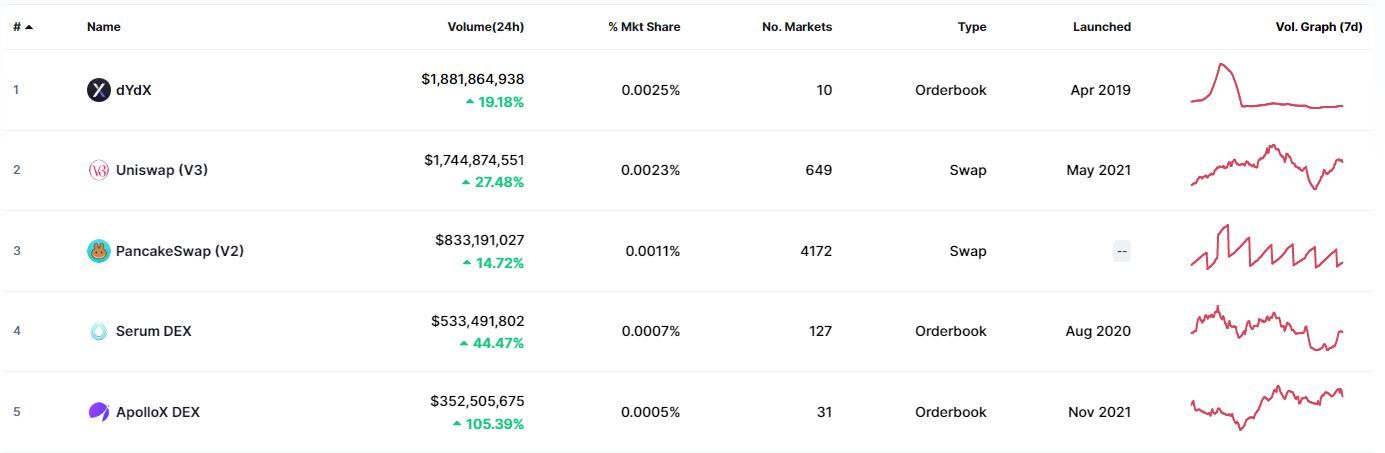Click the Serum DEX logo icon
This screenshot has width=1385, height=453.
(99, 331)
